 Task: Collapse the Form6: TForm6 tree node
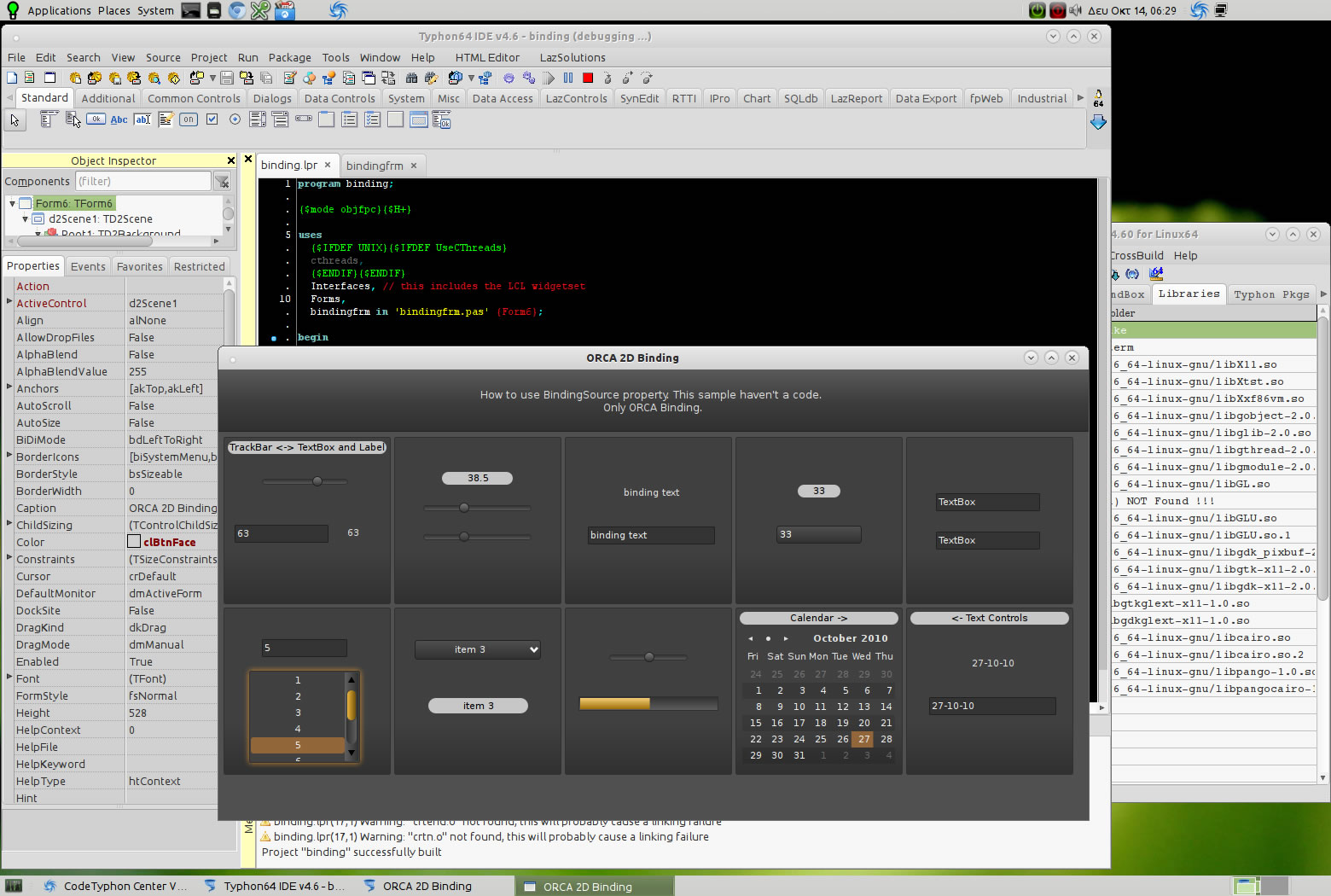pyautogui.click(x=12, y=204)
